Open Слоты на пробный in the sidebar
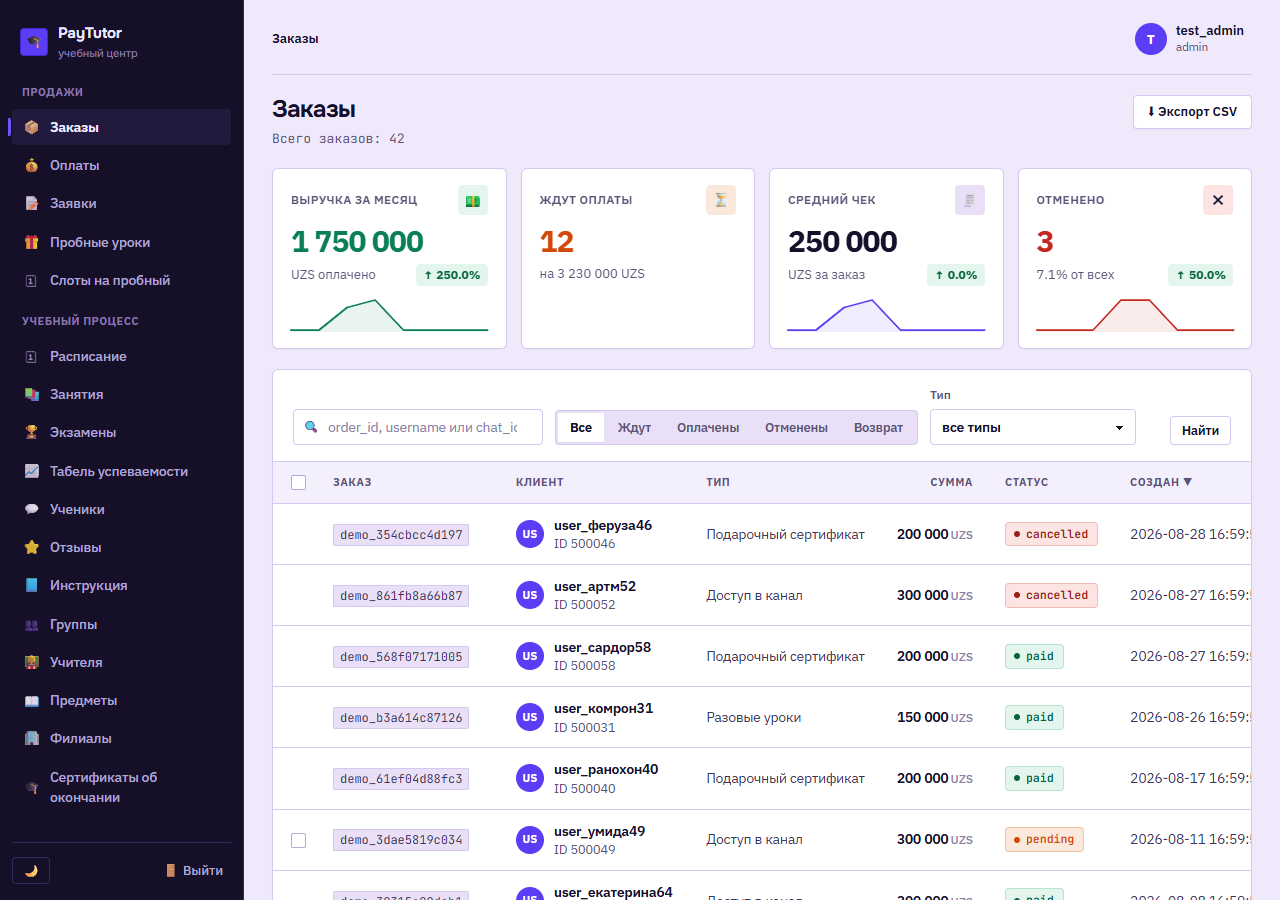Screen dimensions: 1280x900 121,280
